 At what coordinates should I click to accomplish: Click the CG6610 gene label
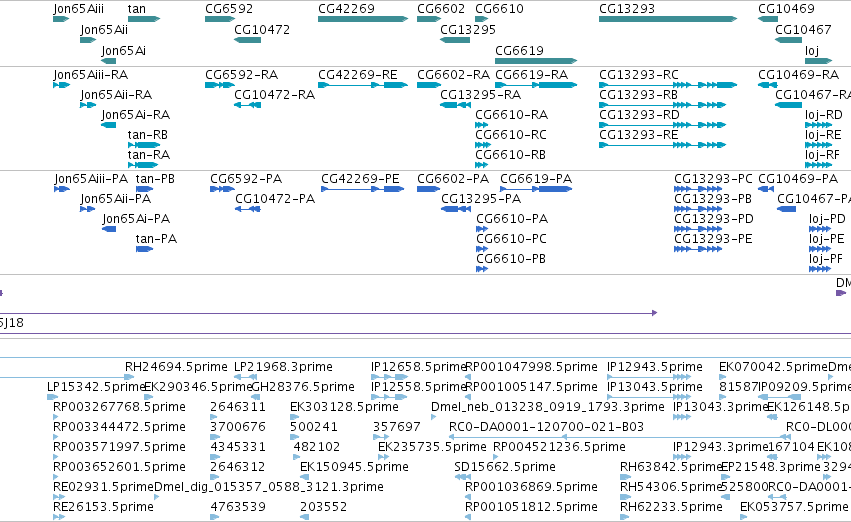click(499, 9)
